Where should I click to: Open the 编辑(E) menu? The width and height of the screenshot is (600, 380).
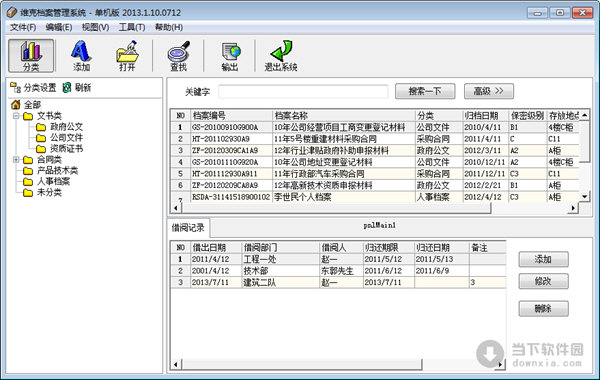pyautogui.click(x=59, y=27)
